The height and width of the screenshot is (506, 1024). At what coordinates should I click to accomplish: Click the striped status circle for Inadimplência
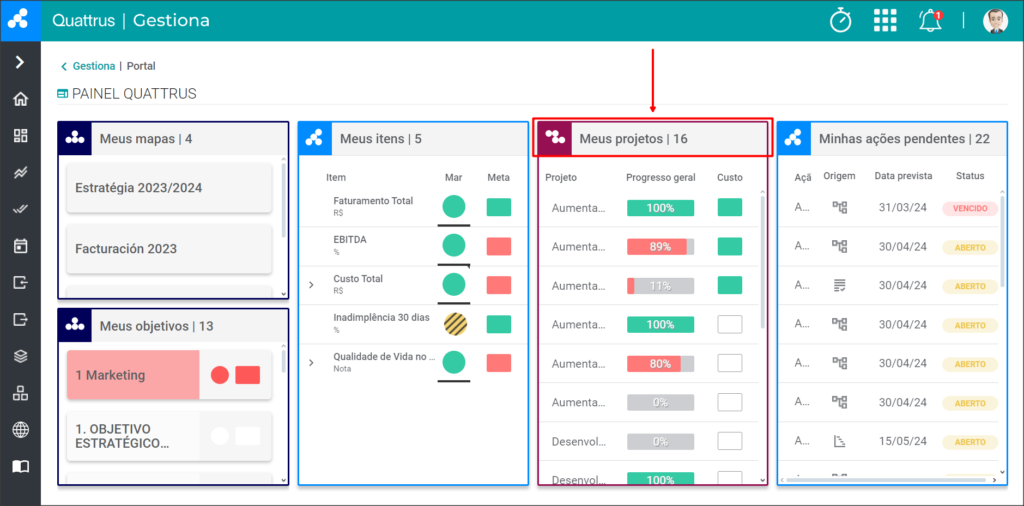(x=455, y=324)
